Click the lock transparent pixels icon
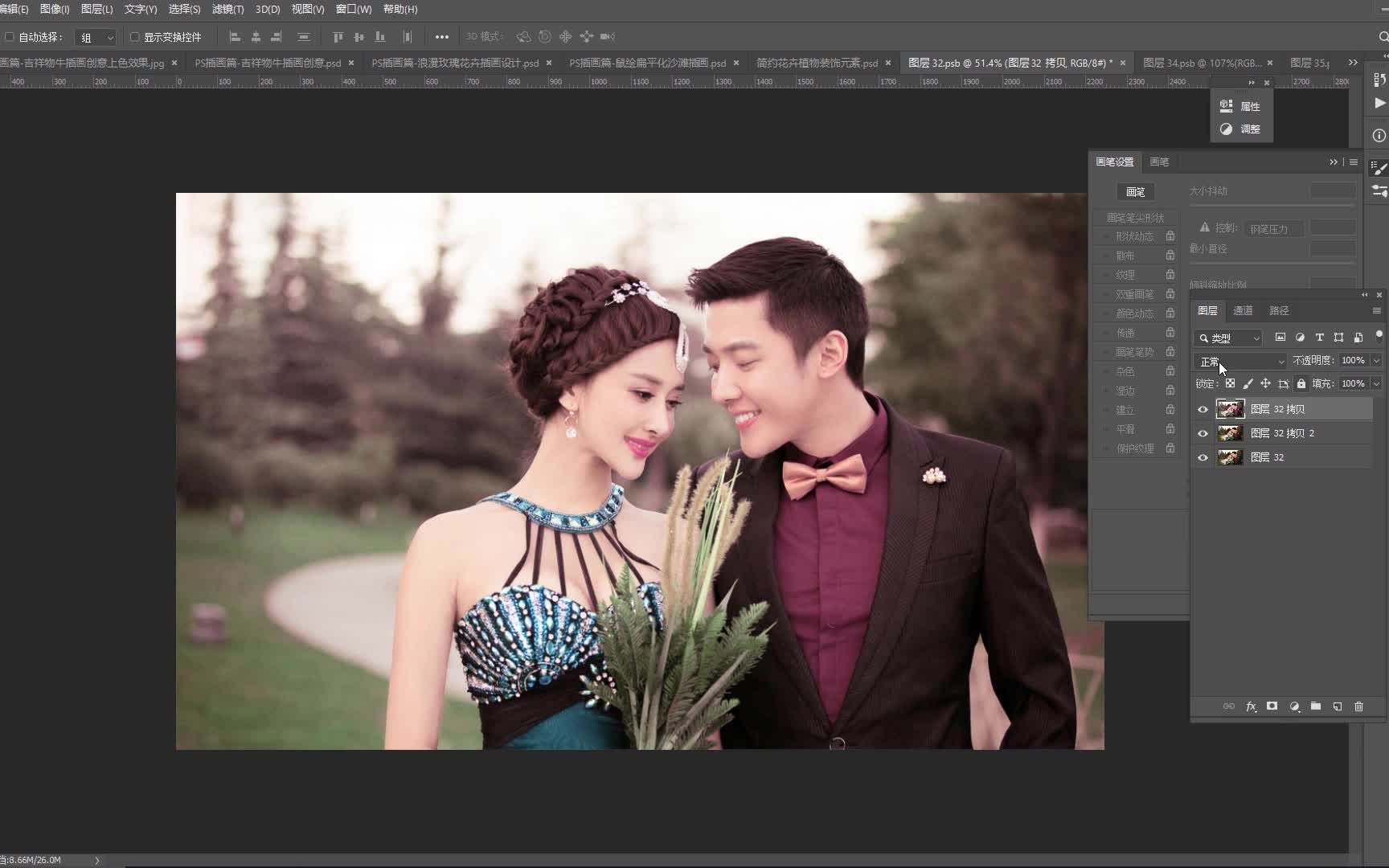The image size is (1389, 868). pos(1230,384)
